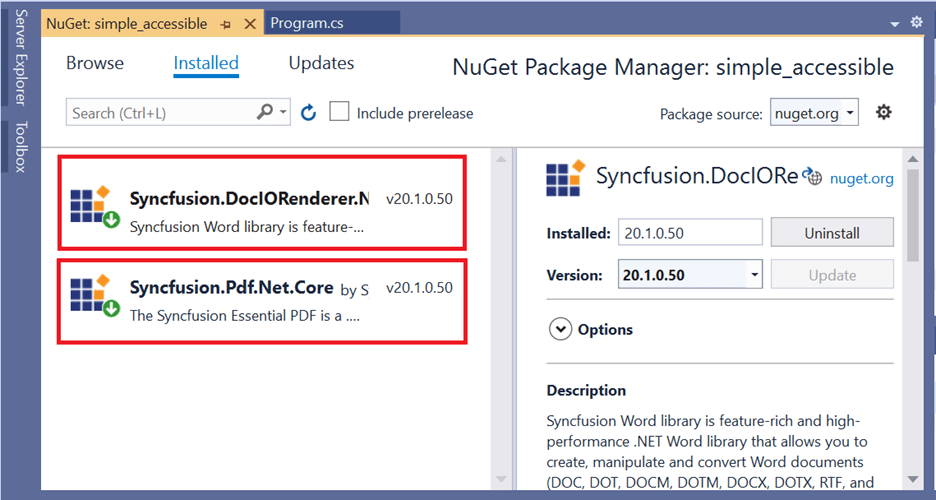Click the Uninstall button
Image resolution: width=936 pixels, height=500 pixels.
[x=832, y=233]
